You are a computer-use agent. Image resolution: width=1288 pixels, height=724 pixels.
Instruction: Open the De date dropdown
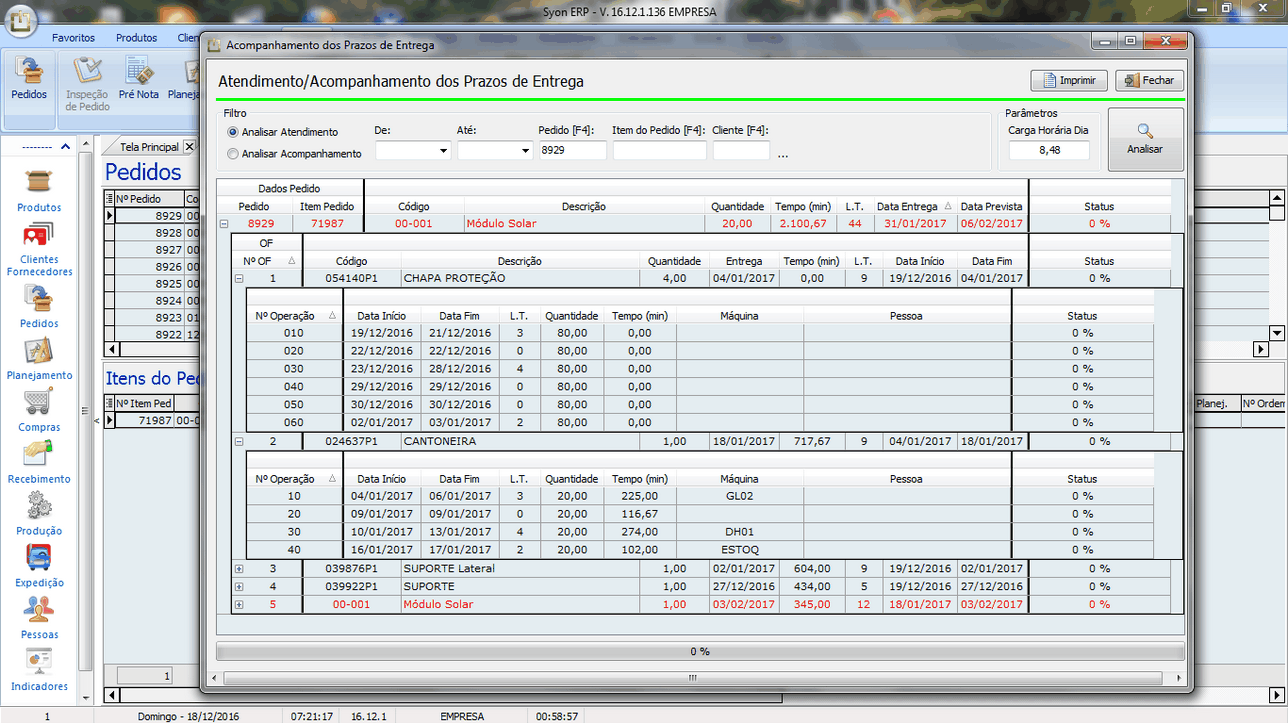pos(444,151)
